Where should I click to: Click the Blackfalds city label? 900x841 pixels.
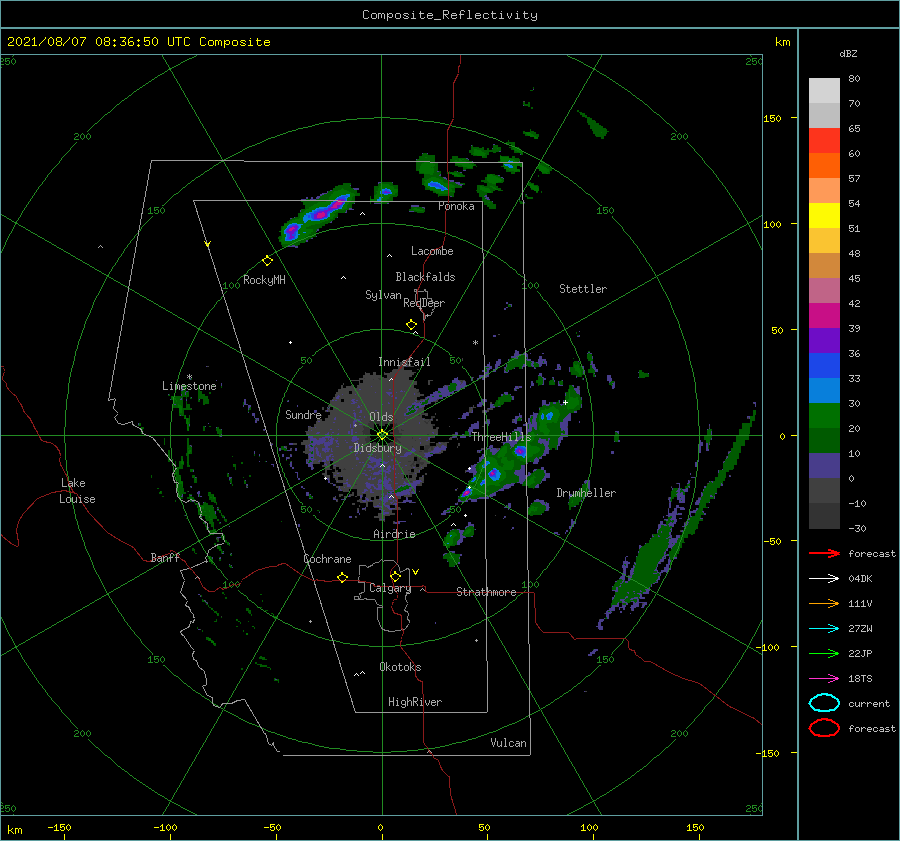425,277
